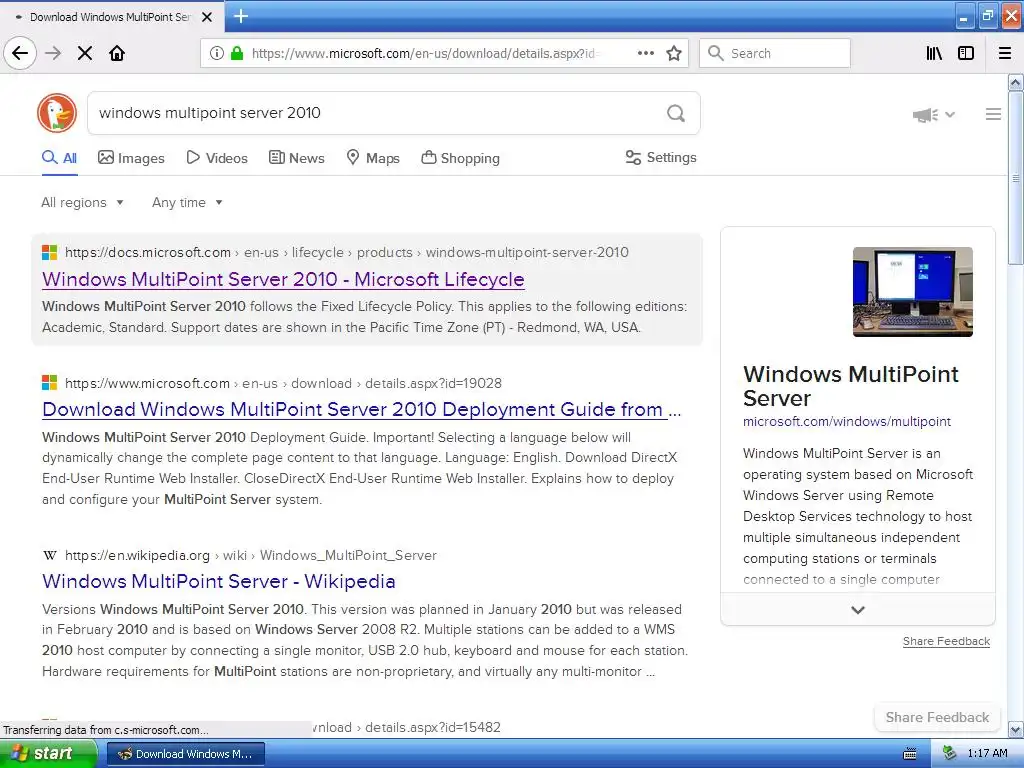Click the green padlock security icon
Image resolution: width=1024 pixels, height=768 pixels.
tap(236, 53)
